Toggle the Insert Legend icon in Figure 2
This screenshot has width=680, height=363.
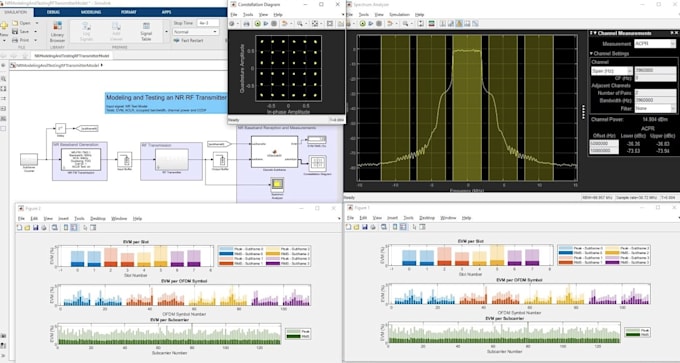point(74,227)
